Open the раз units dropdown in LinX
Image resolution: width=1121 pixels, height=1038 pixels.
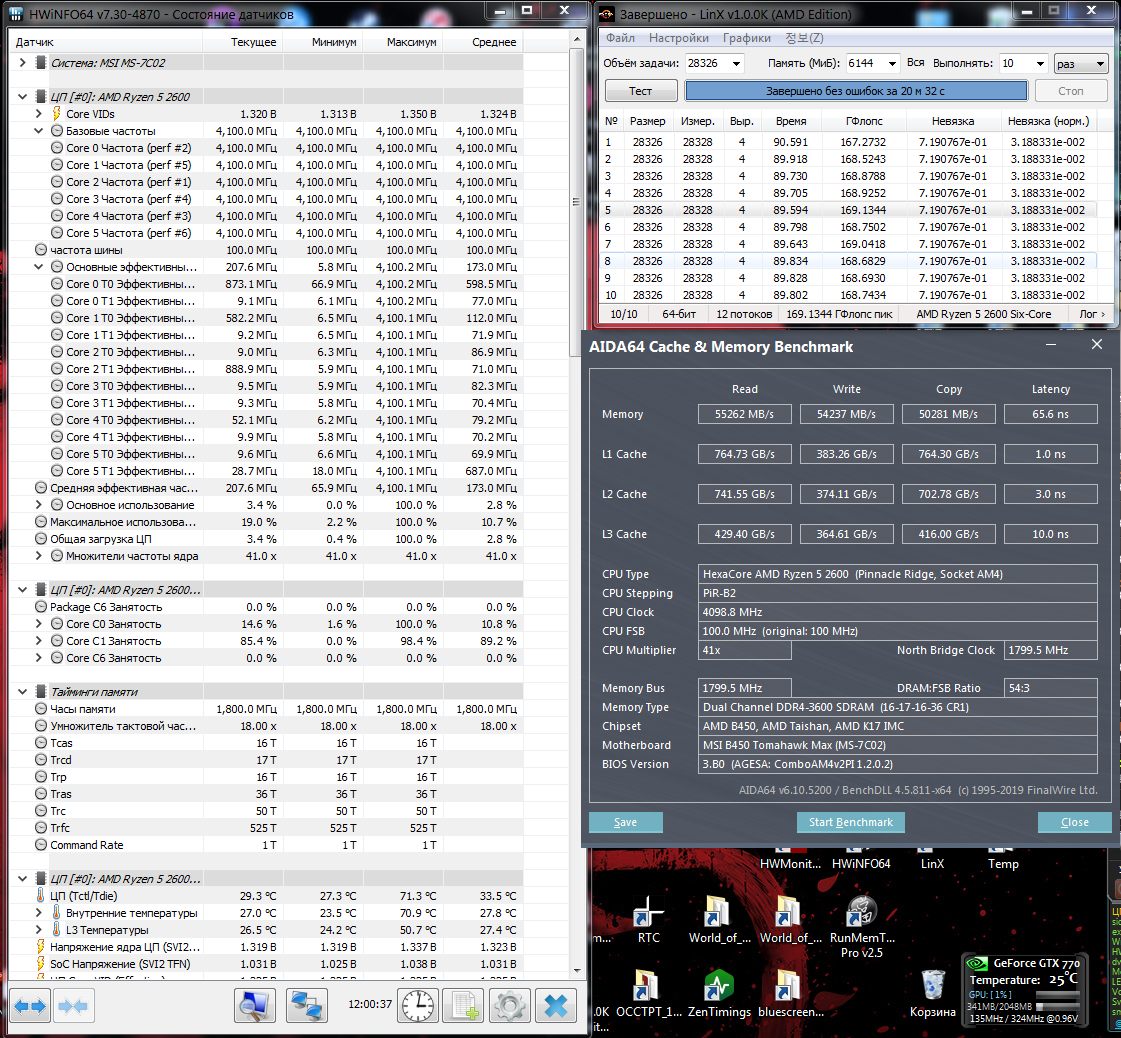coord(1081,64)
